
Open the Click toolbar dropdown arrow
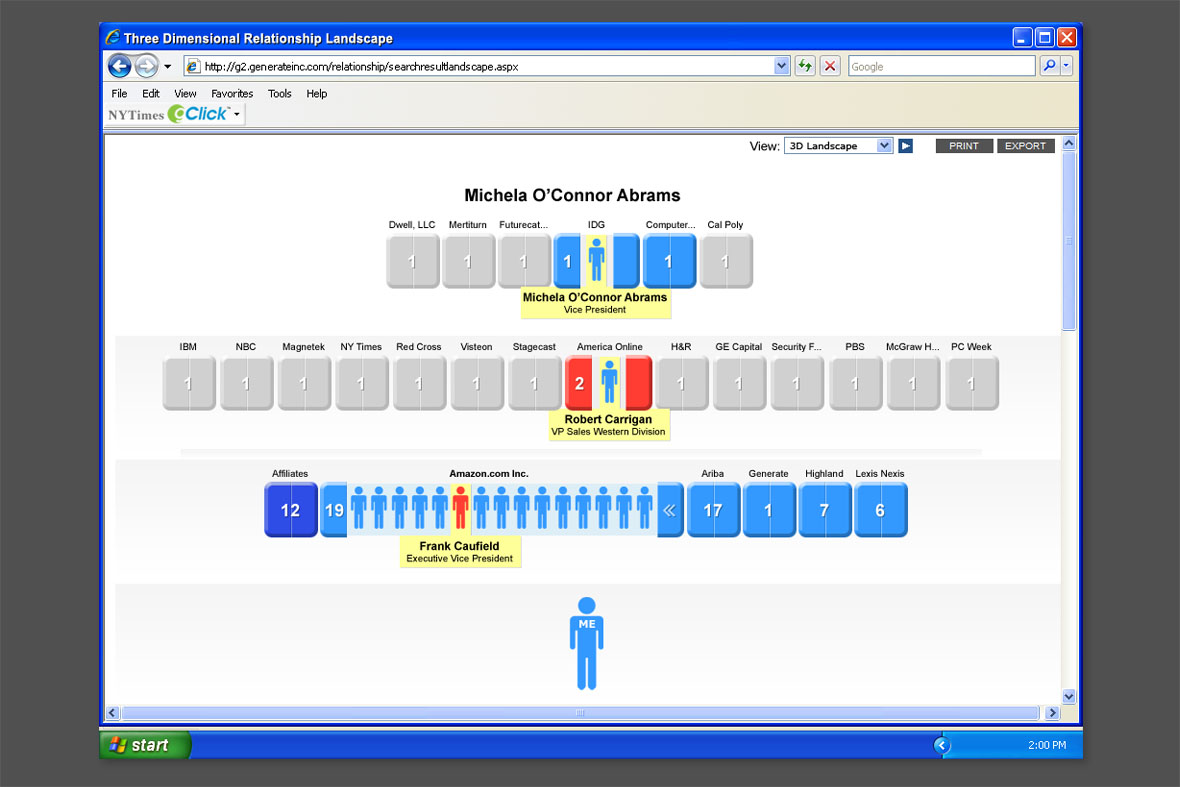pos(237,114)
